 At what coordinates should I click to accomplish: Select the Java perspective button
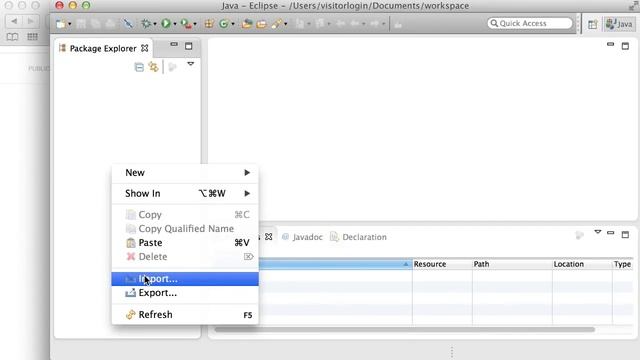point(619,24)
